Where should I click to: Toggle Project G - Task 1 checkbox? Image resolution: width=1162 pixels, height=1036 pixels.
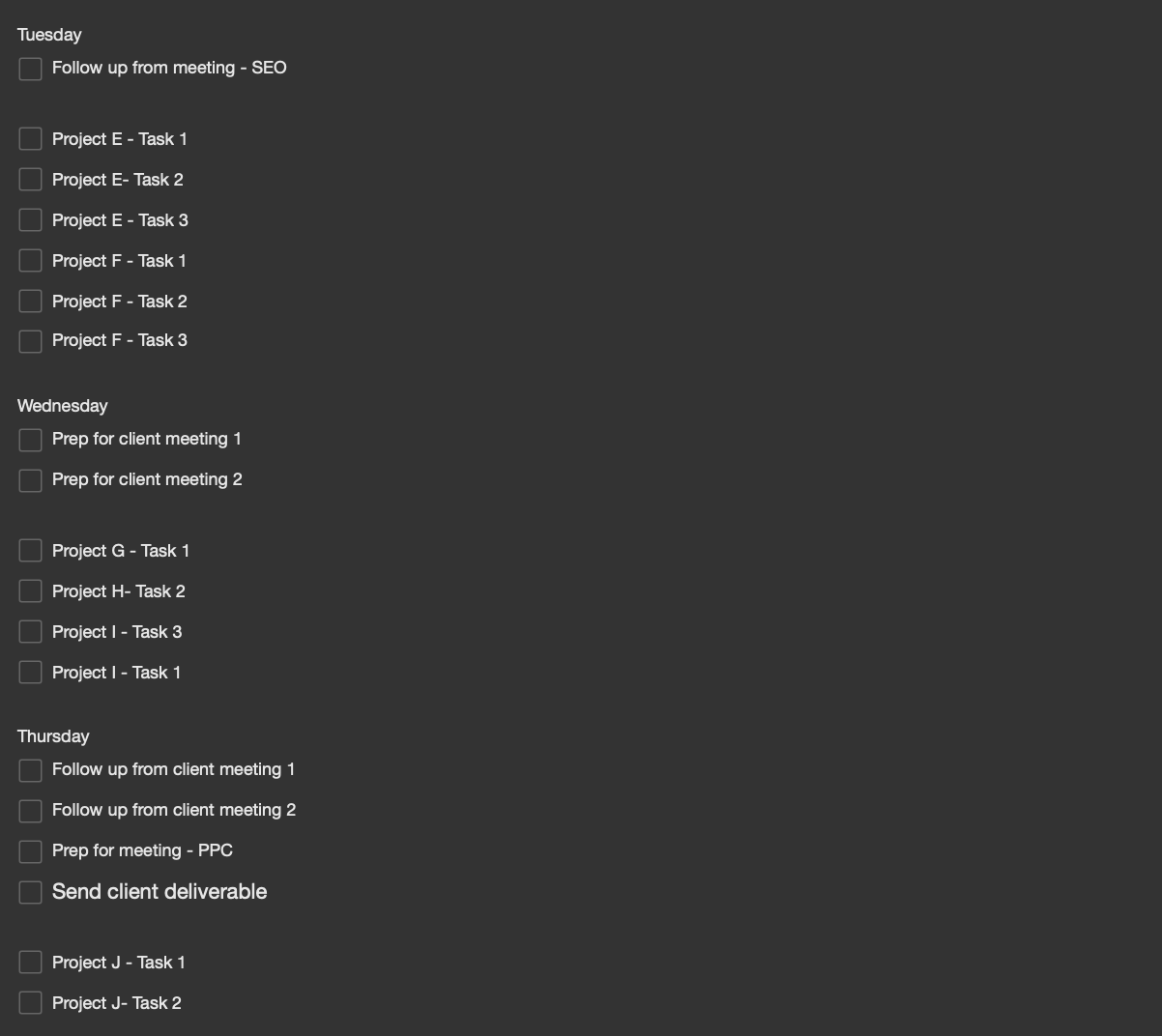(30, 551)
